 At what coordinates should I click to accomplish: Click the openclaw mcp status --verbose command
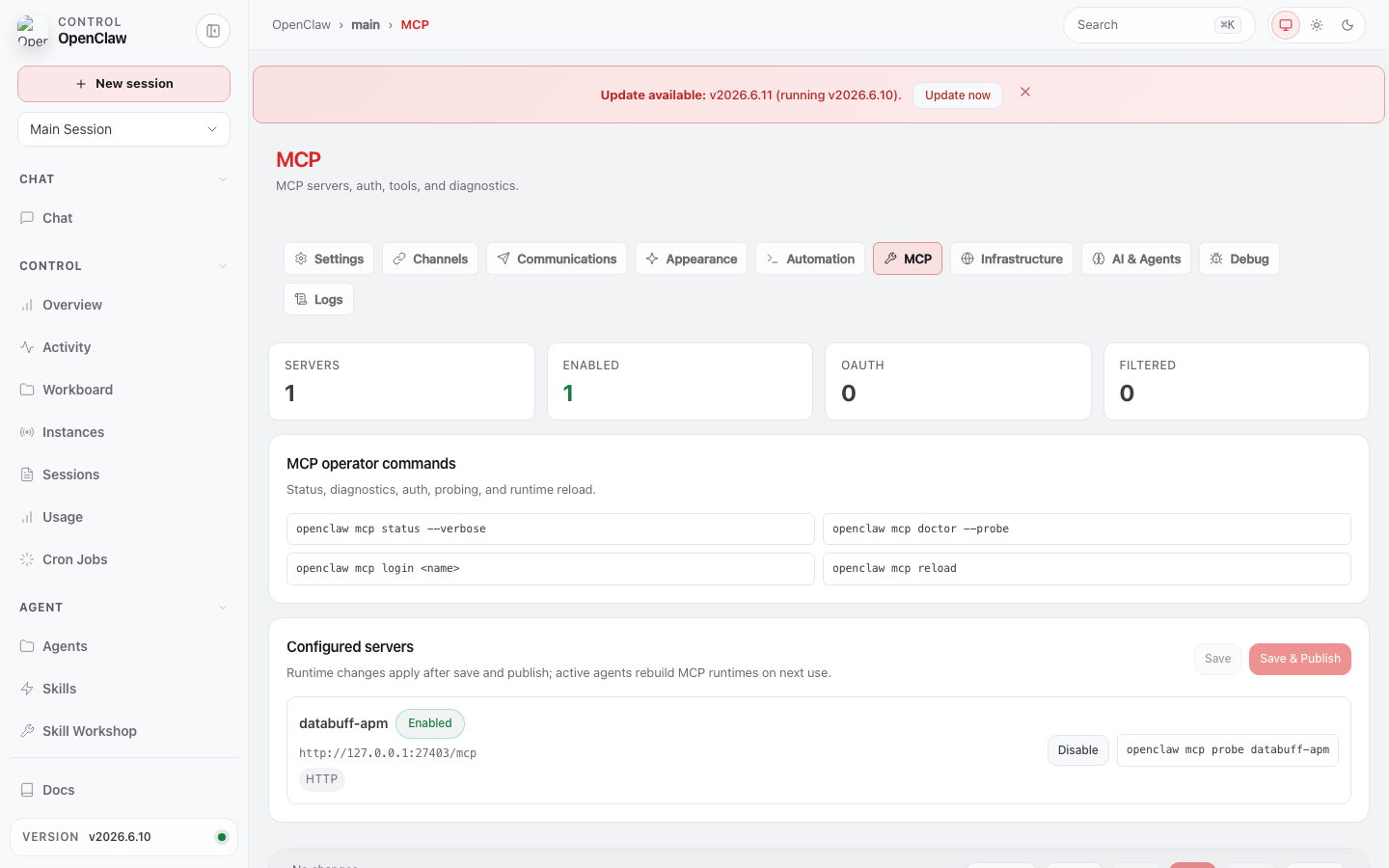[x=551, y=529]
